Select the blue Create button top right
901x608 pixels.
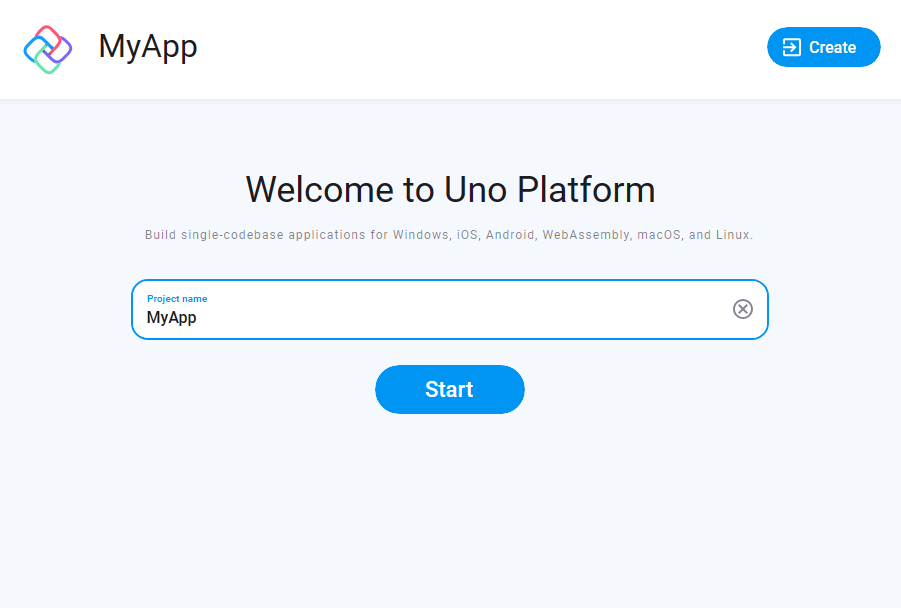pyautogui.click(x=823, y=46)
